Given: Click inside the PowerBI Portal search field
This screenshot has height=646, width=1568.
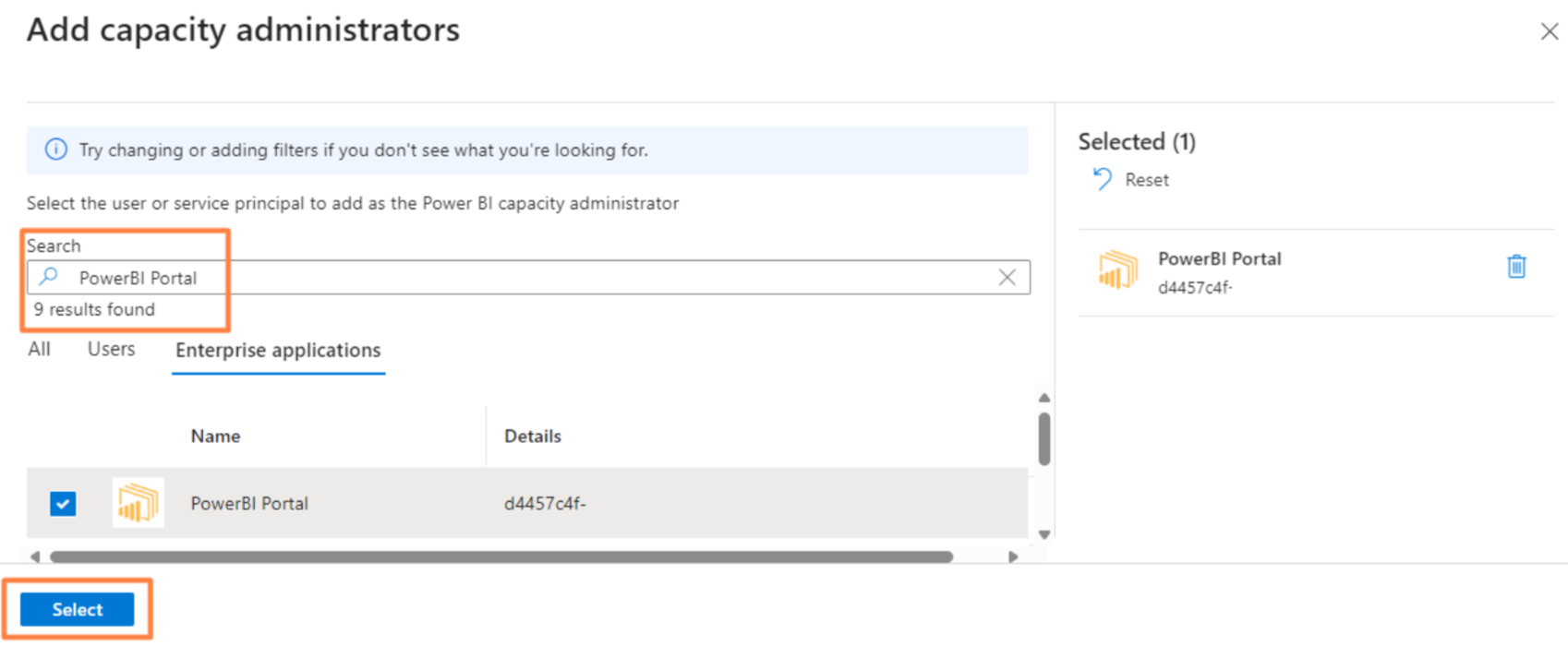Looking at the screenshot, I should (554, 278).
